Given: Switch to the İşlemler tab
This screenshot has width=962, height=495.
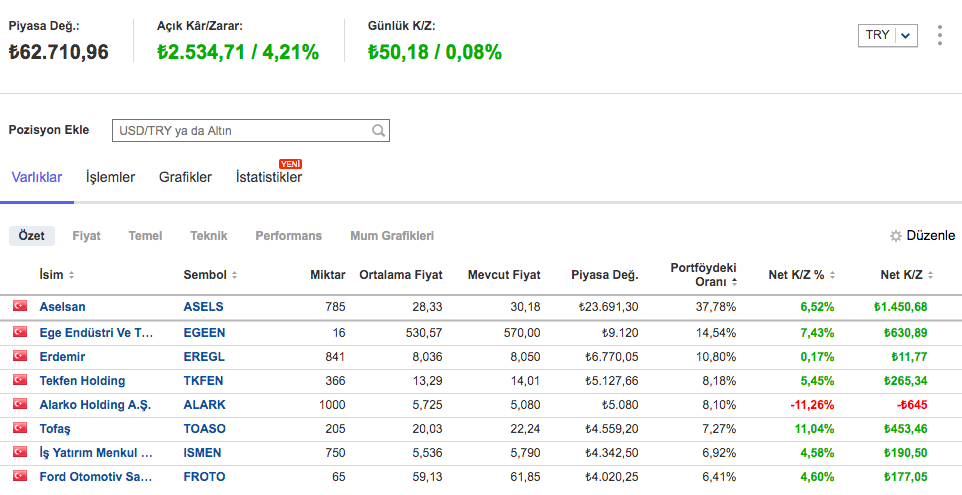Looking at the screenshot, I should point(110,177).
